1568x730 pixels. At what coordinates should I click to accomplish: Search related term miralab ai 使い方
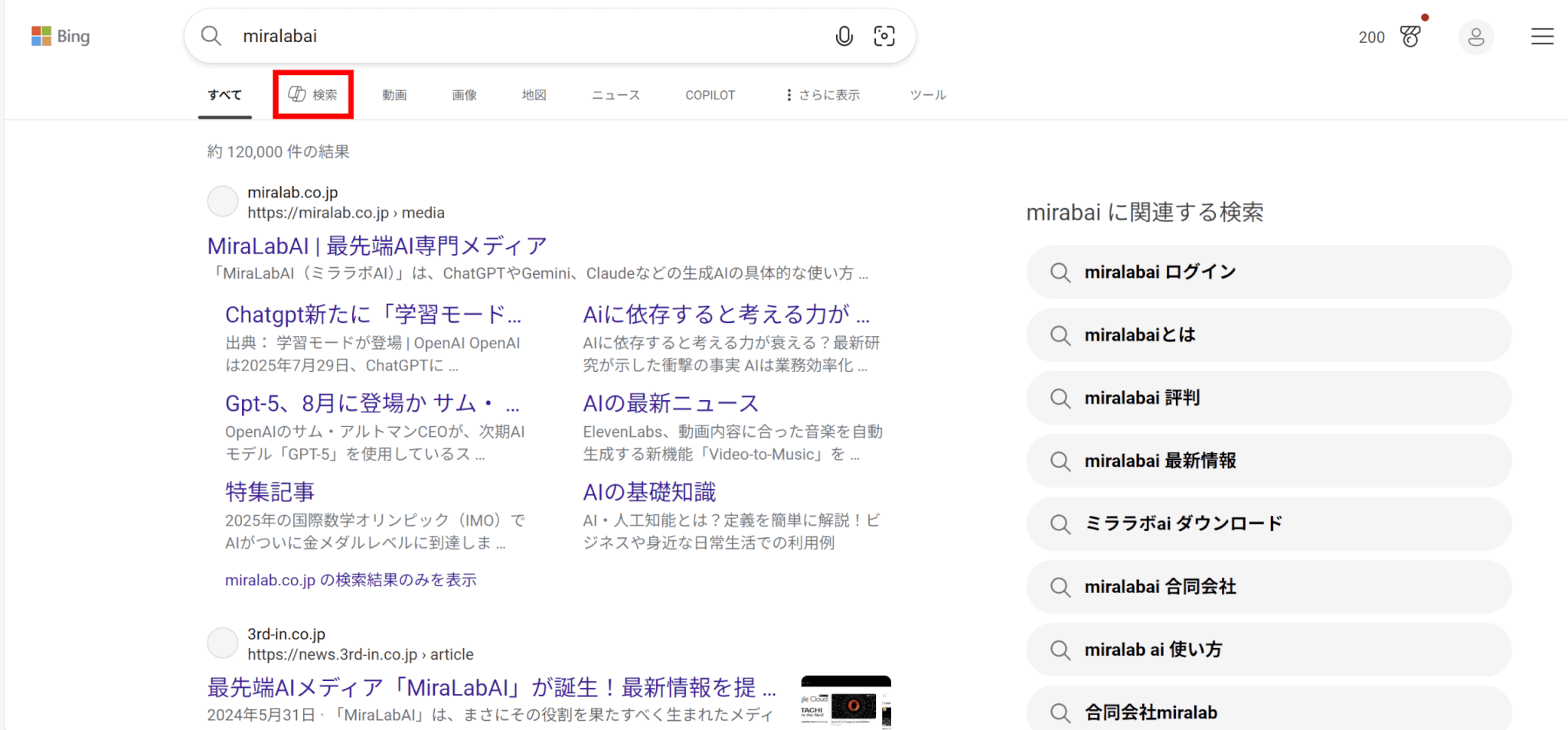(1269, 650)
